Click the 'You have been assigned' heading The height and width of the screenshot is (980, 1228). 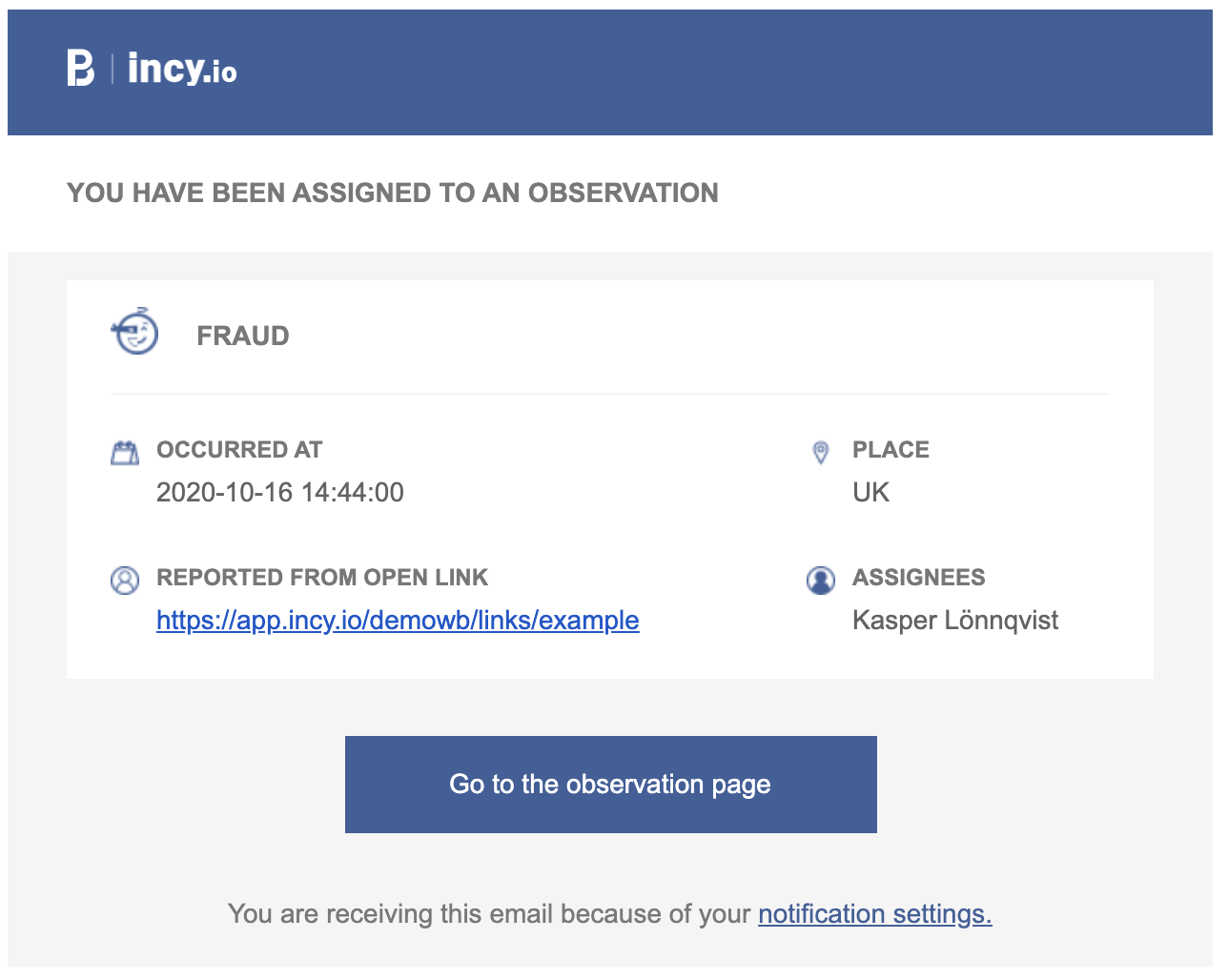pos(393,193)
